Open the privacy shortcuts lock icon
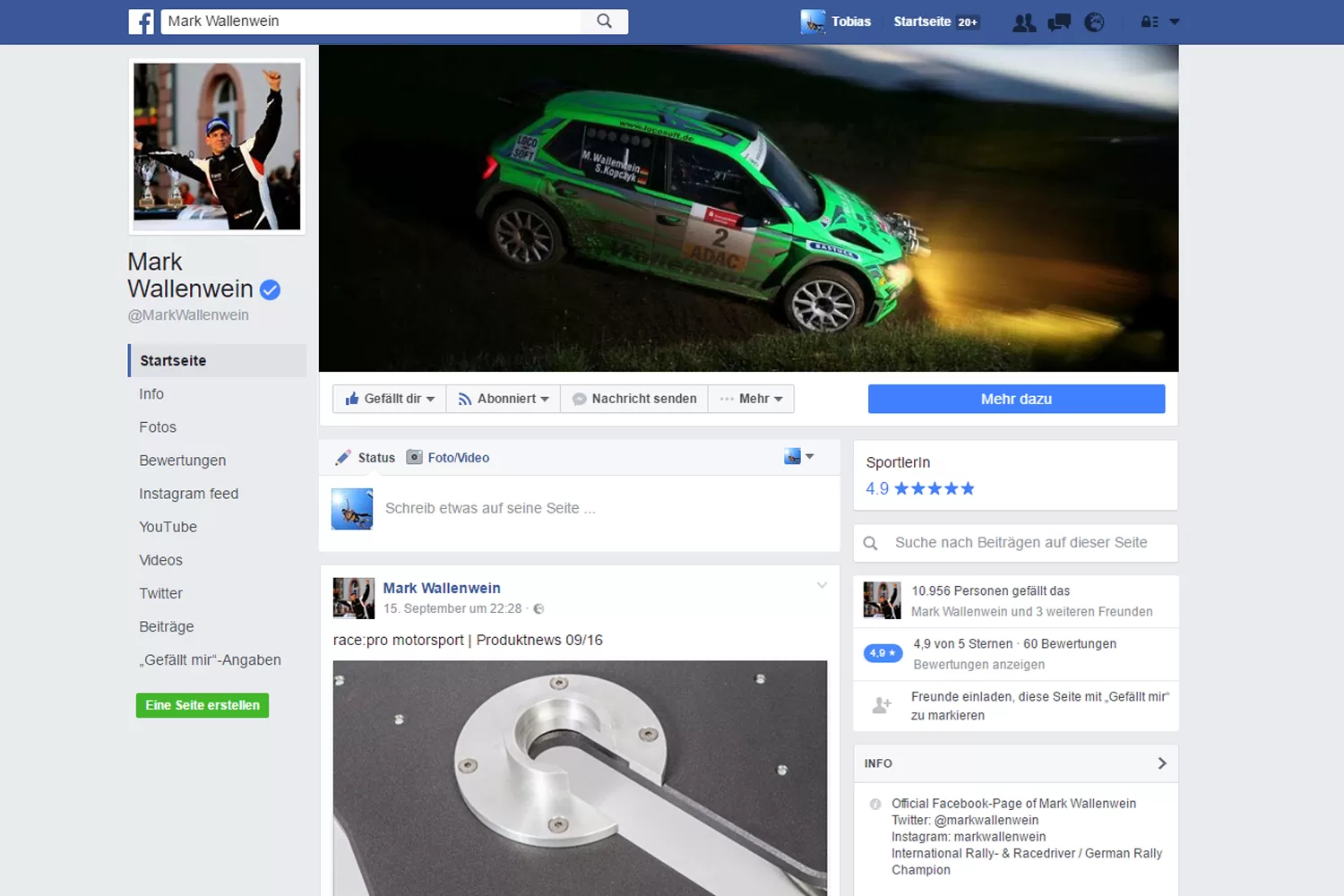Screen dimensions: 1344x896 tap(1149, 22)
